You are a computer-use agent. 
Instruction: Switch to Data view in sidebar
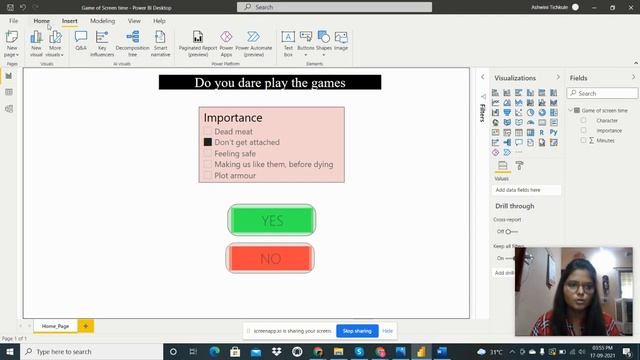9,92
